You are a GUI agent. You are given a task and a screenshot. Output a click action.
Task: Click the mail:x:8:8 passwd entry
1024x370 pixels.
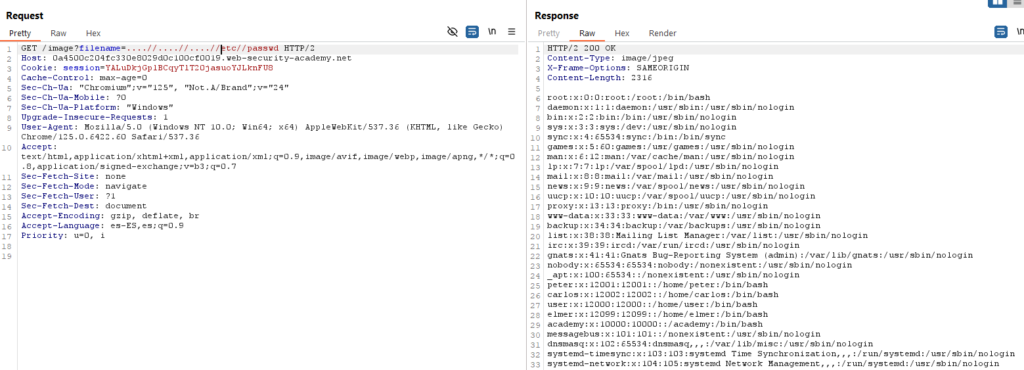660,176
